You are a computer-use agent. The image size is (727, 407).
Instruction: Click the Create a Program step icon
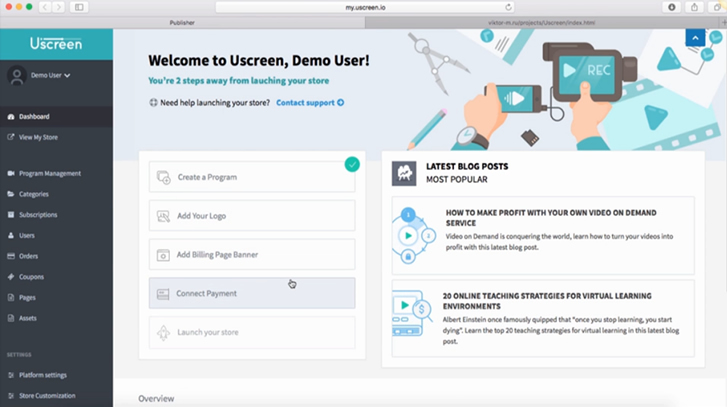pos(163,177)
